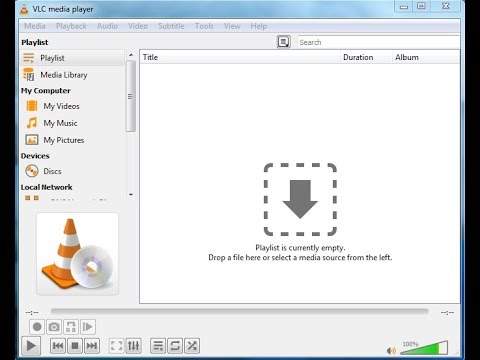The height and width of the screenshot is (360, 480).
Task: Sort playlist by Title column
Action: [x=241, y=57]
